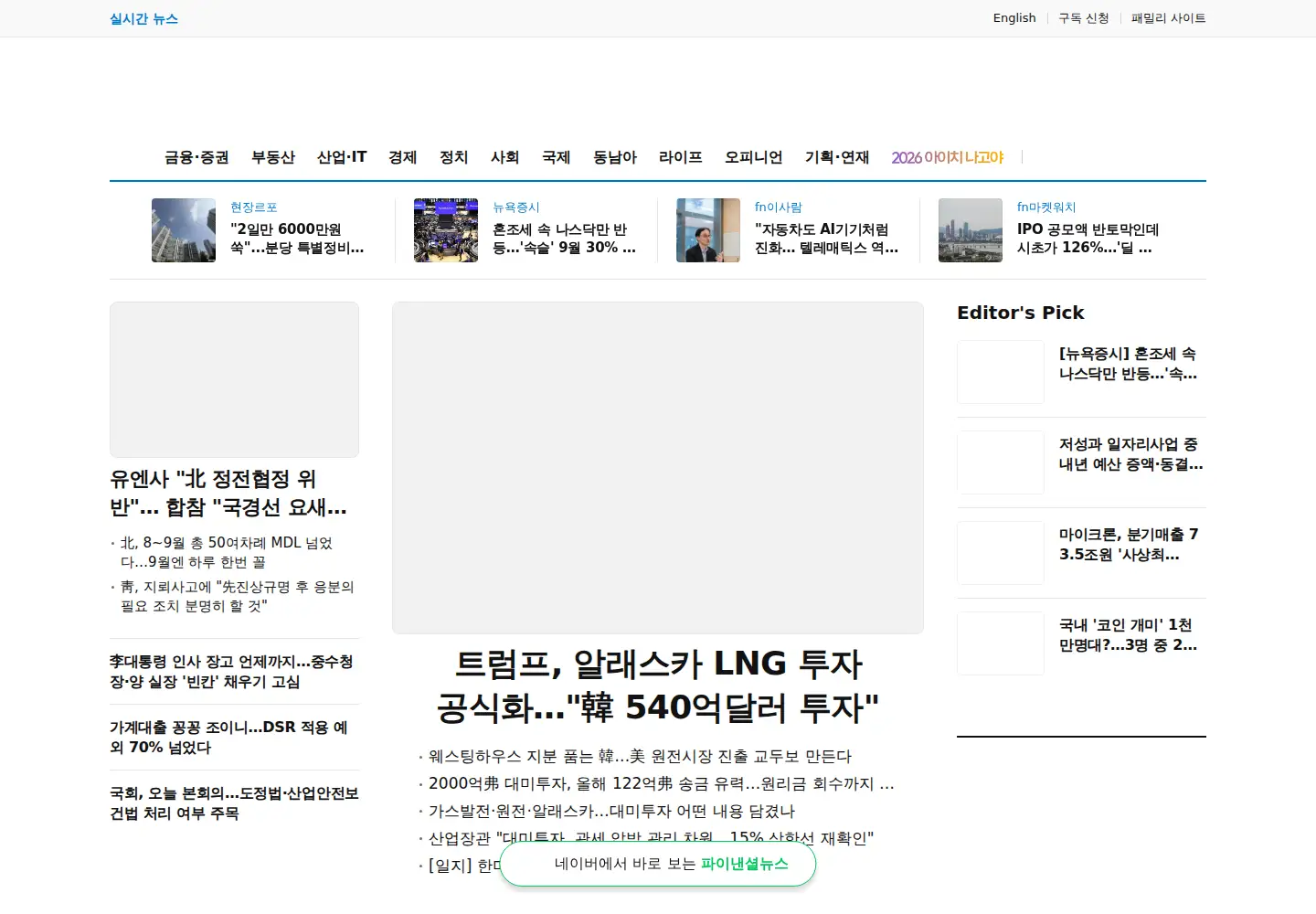Open Editor's Pick 저성과 일자리사업 article
The height and width of the screenshot is (914, 1316).
pyautogui.click(x=1131, y=454)
